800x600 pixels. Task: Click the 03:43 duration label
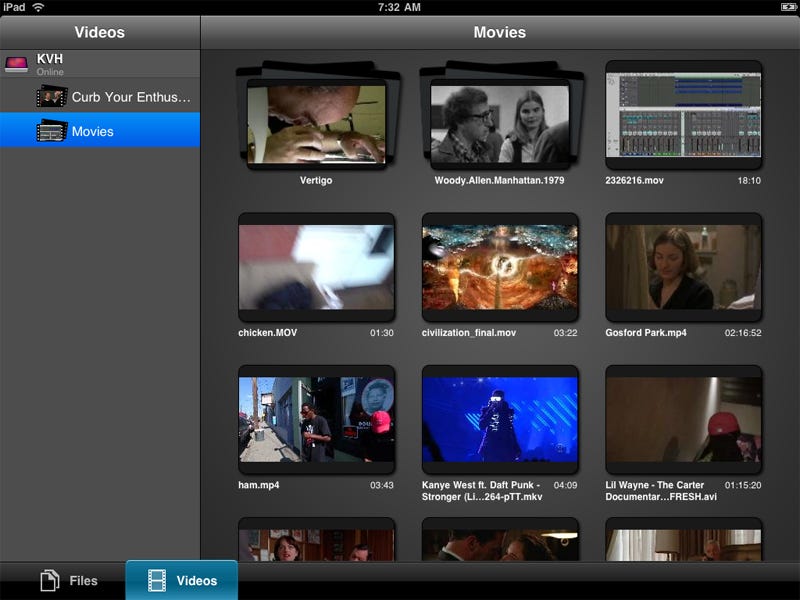(x=382, y=485)
